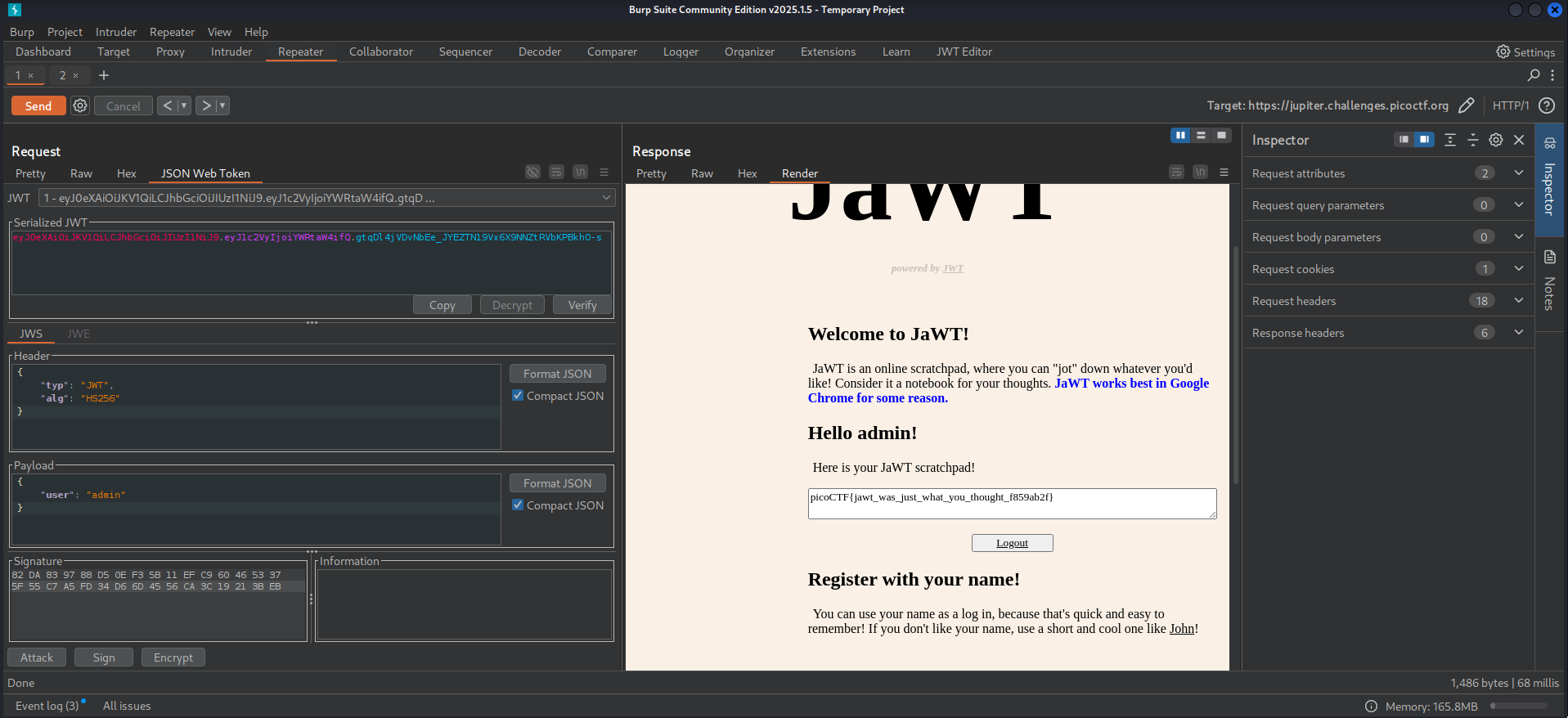The width and height of the screenshot is (1568, 718).
Task: Open Repeater send options gear icon
Action: 80,105
